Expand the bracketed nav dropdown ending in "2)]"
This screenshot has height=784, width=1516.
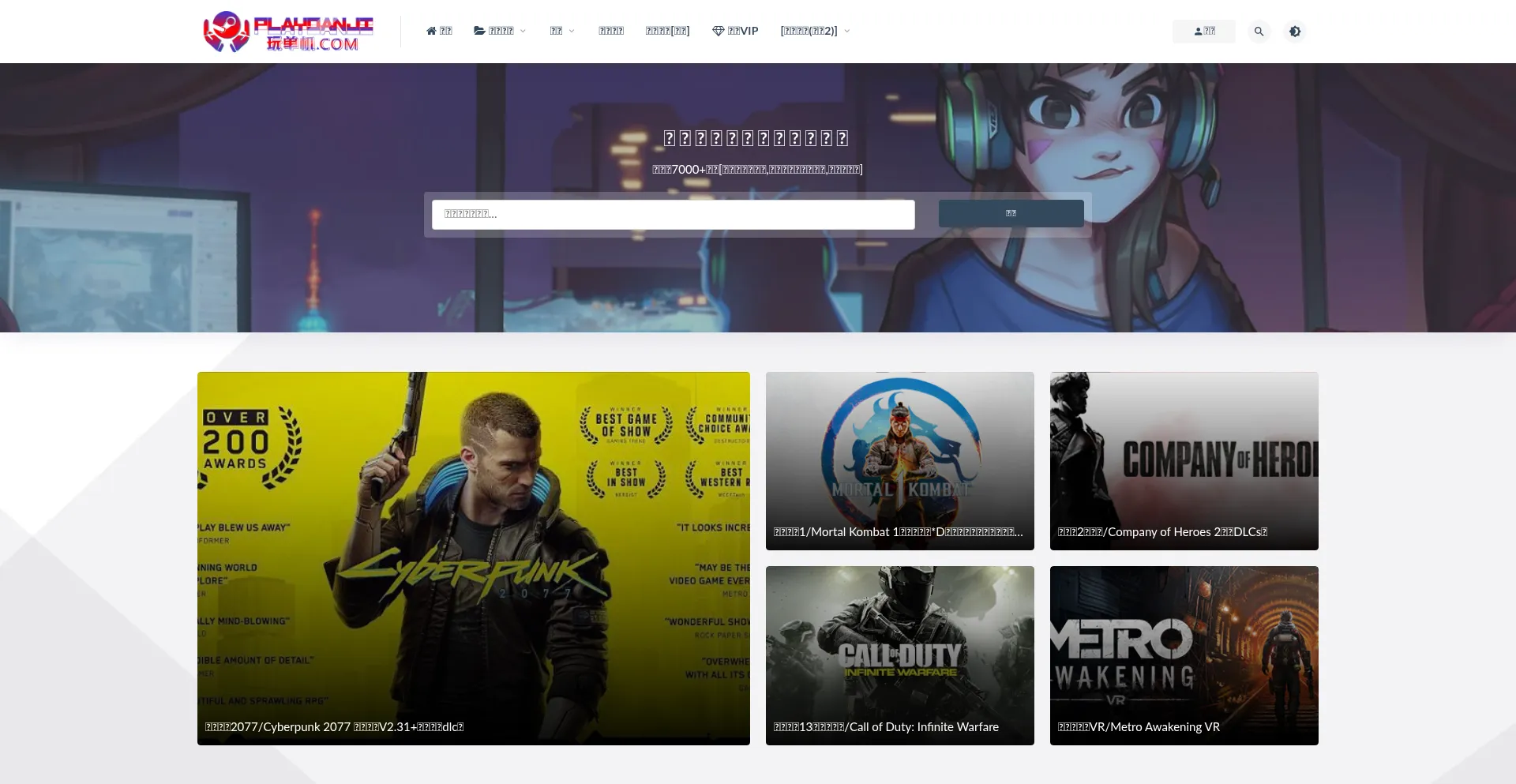coord(815,31)
